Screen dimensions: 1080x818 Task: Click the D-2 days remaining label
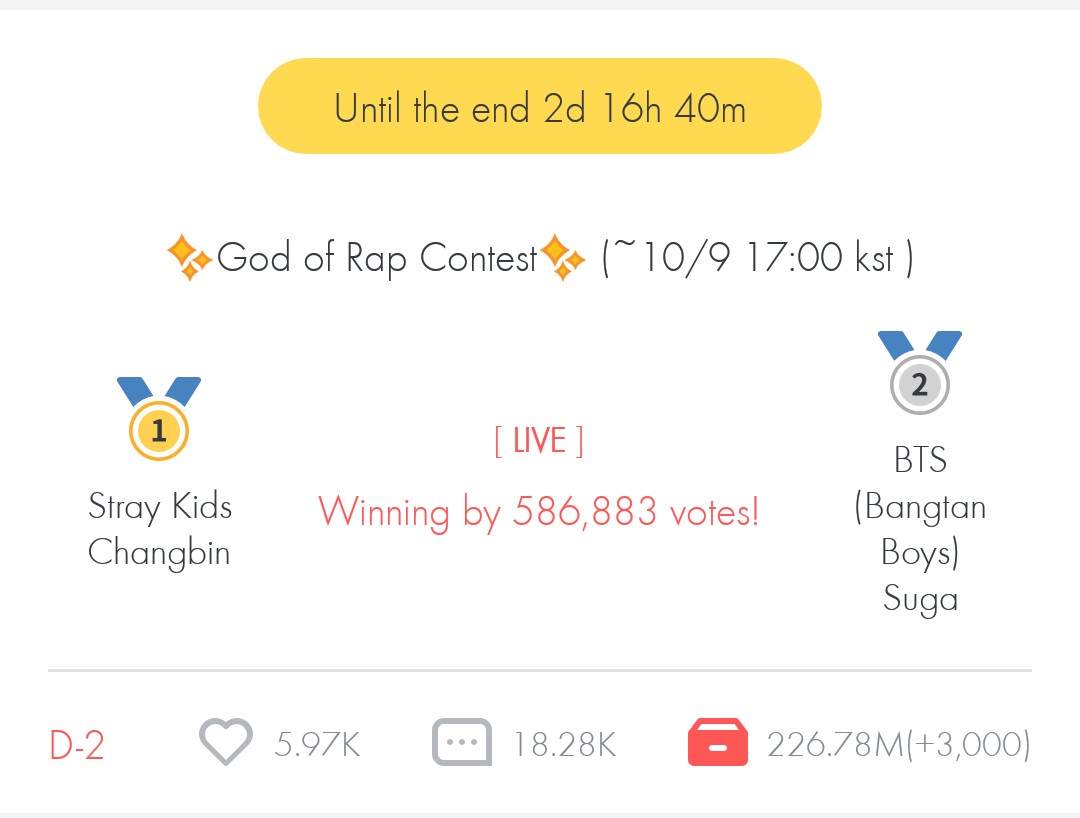[x=77, y=746]
